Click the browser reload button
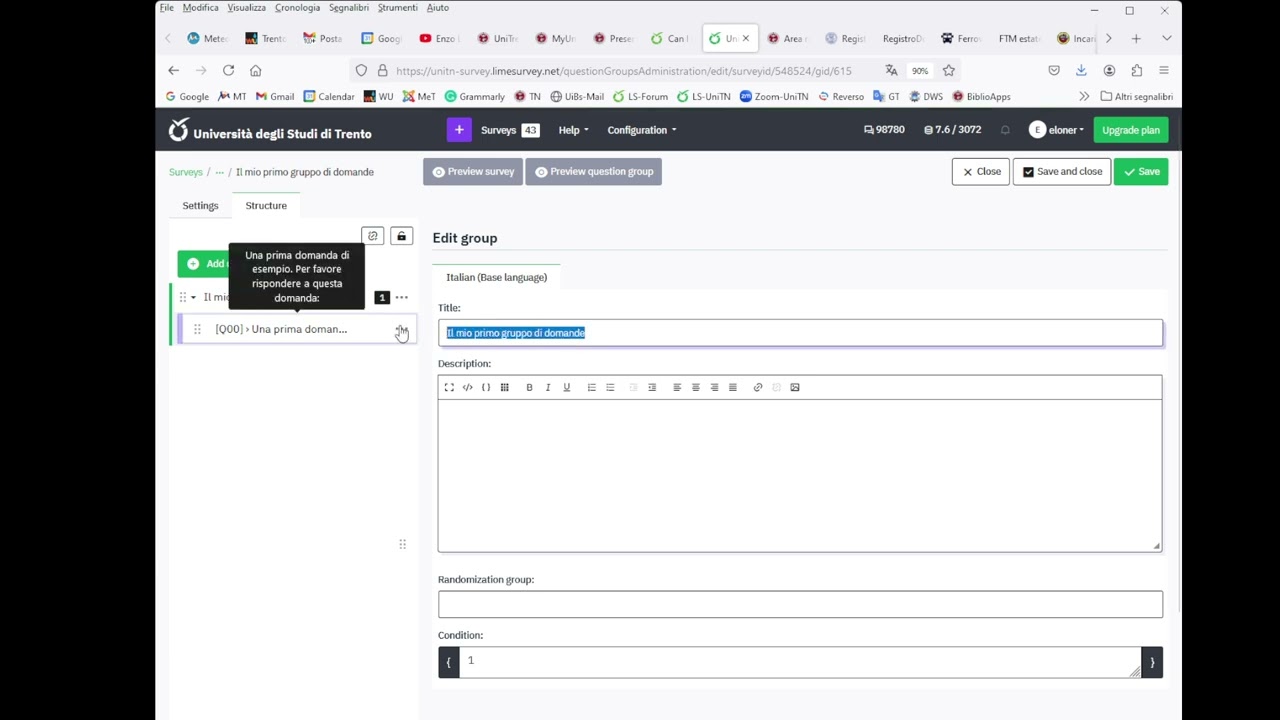The height and width of the screenshot is (720, 1280). 228,70
